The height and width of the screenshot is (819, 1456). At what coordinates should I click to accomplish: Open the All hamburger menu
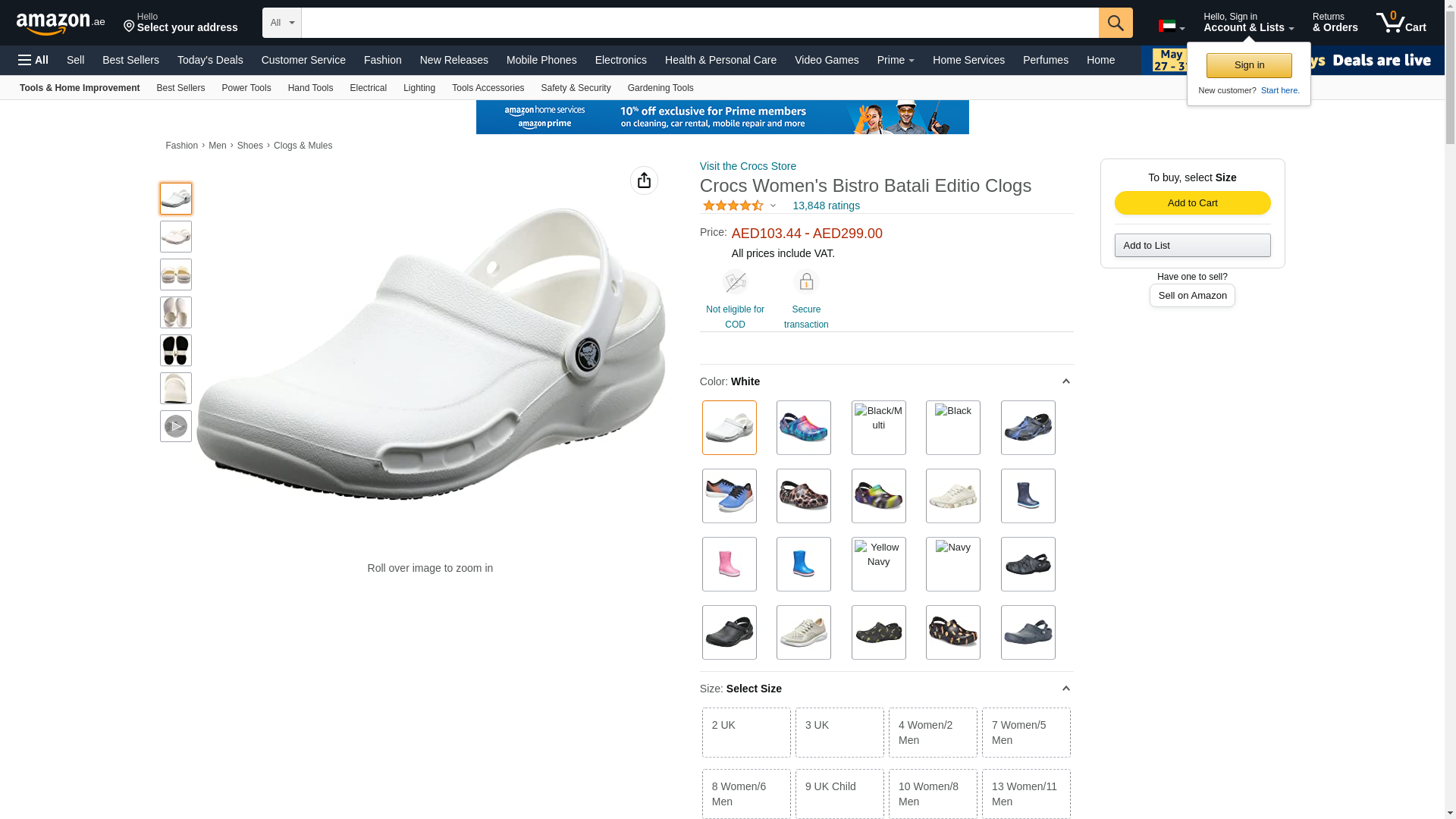point(33,60)
